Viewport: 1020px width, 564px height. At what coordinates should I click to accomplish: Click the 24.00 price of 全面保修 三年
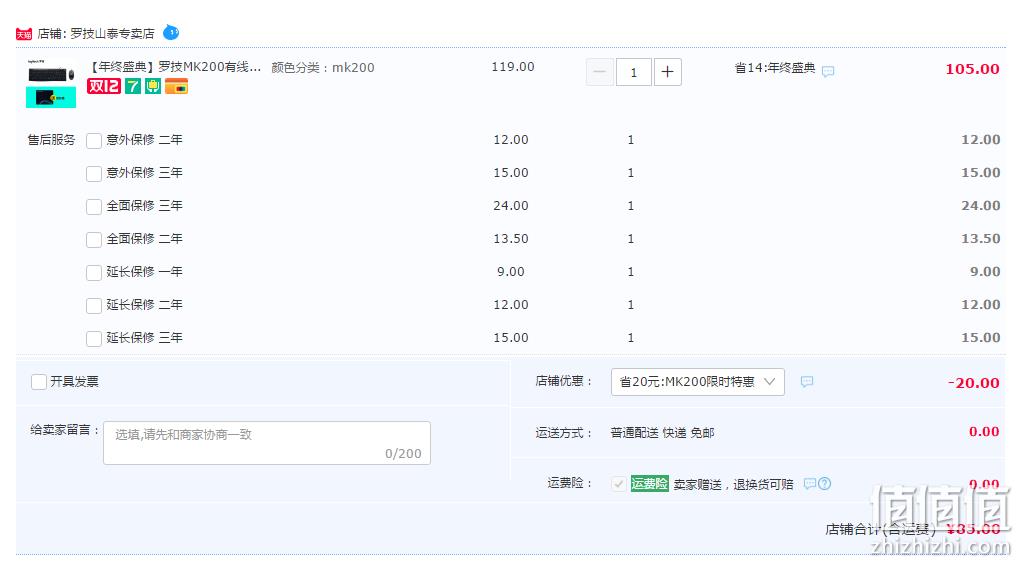pyautogui.click(x=511, y=206)
